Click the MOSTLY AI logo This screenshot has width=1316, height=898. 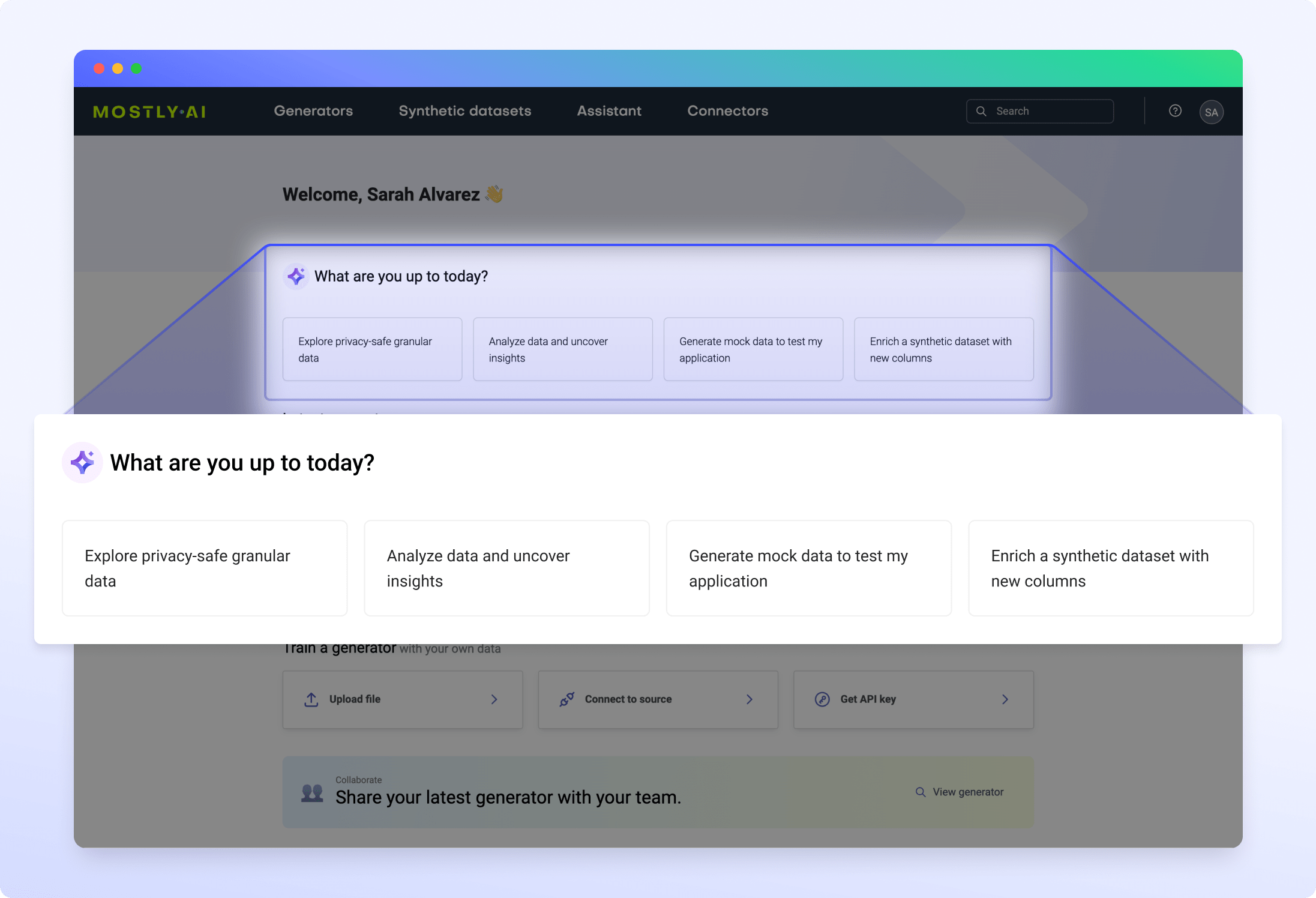(149, 112)
